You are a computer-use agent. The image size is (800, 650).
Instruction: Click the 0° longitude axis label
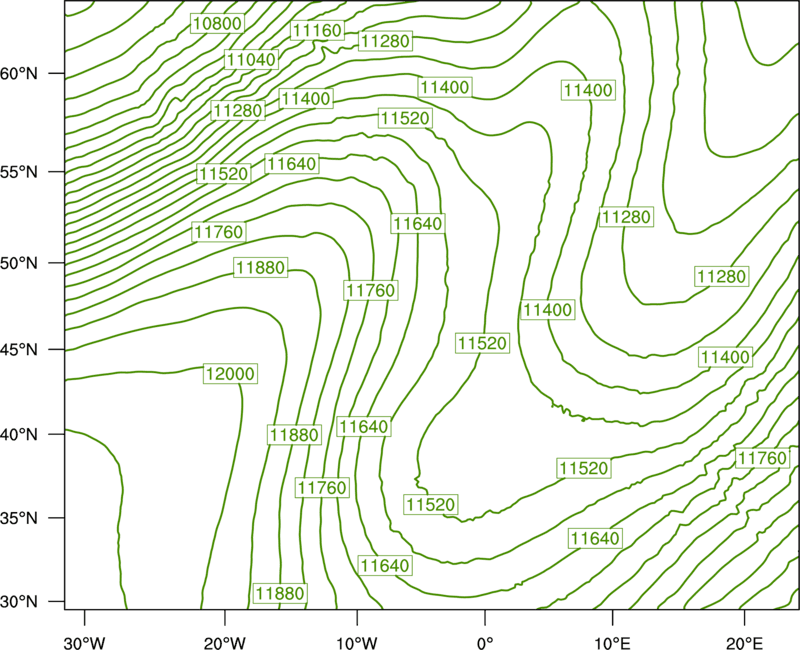point(485,643)
